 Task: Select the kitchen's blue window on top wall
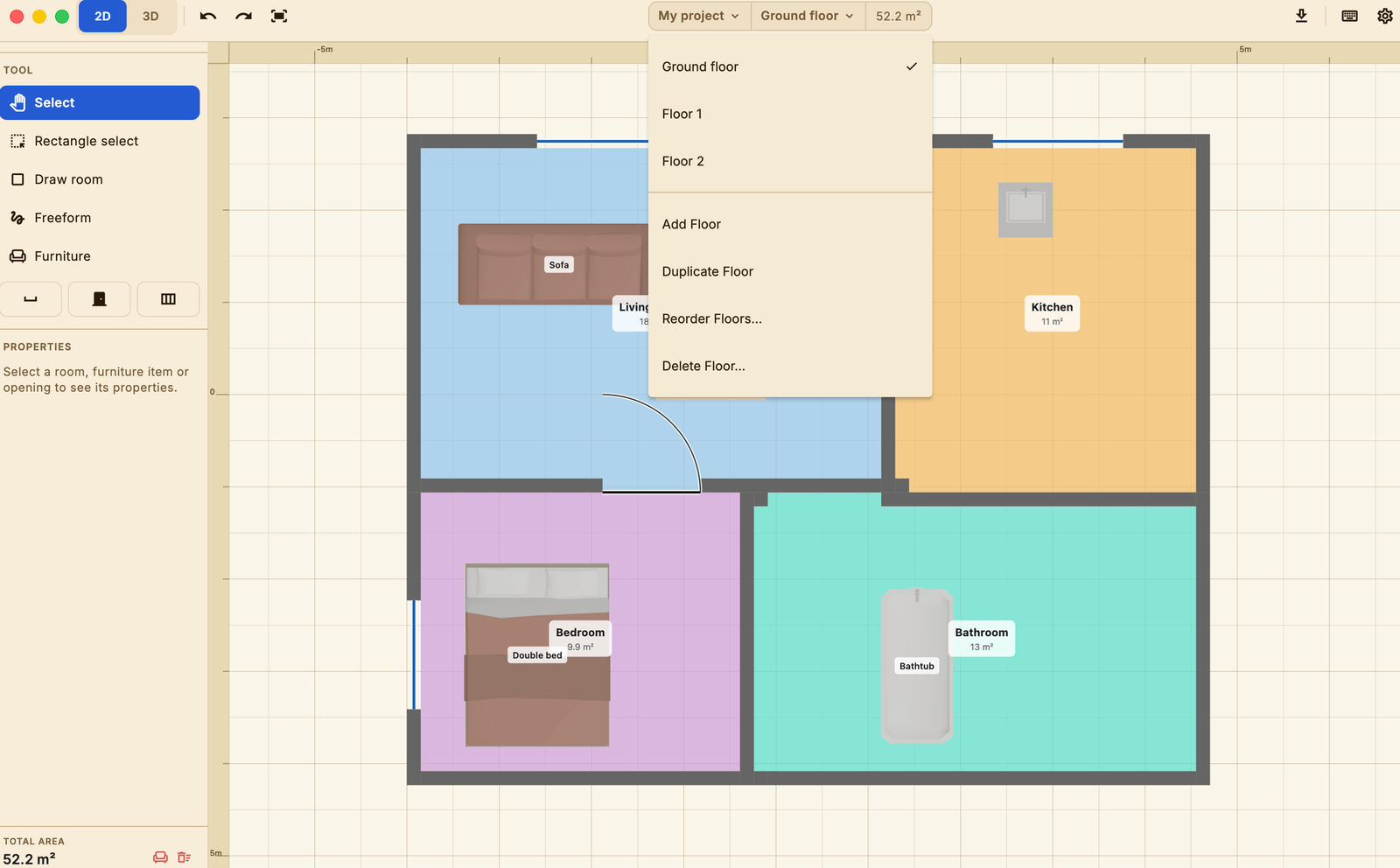[x=1058, y=140]
